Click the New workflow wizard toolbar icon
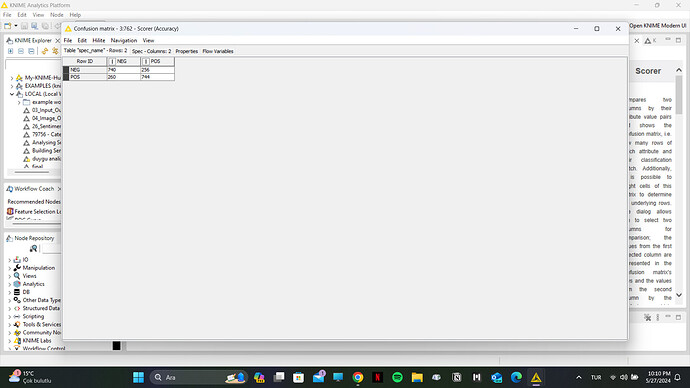This screenshot has width=690, height=388. pos(7,26)
